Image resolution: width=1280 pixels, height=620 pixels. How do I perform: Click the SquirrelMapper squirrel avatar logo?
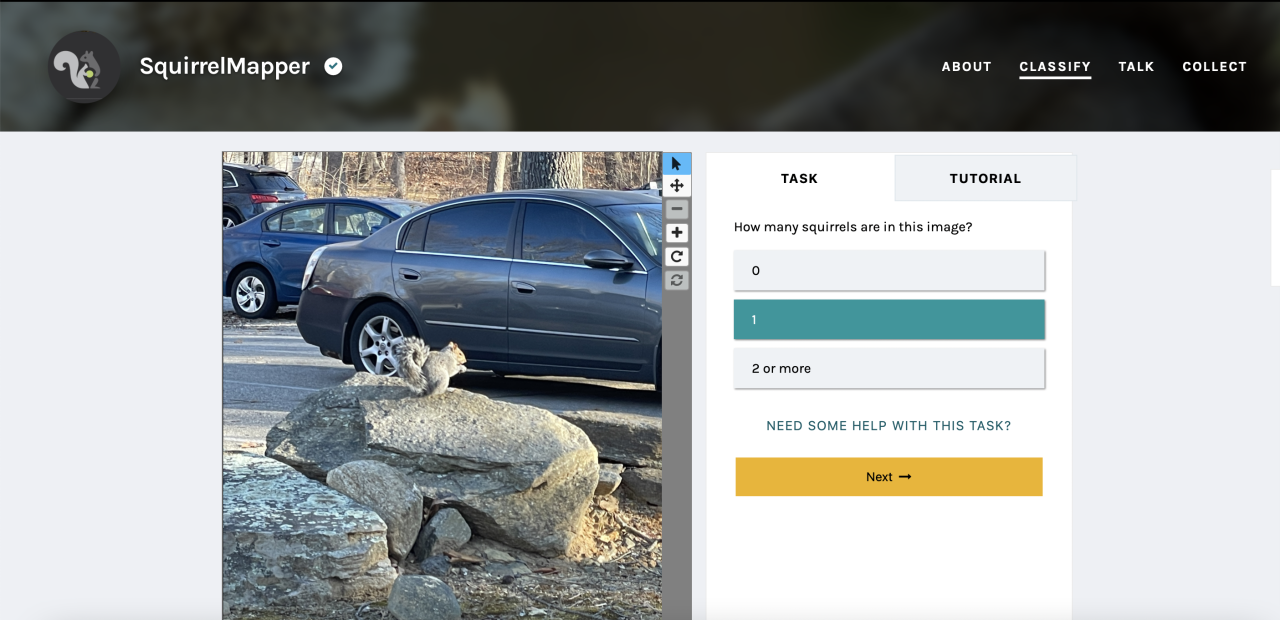[x=84, y=67]
